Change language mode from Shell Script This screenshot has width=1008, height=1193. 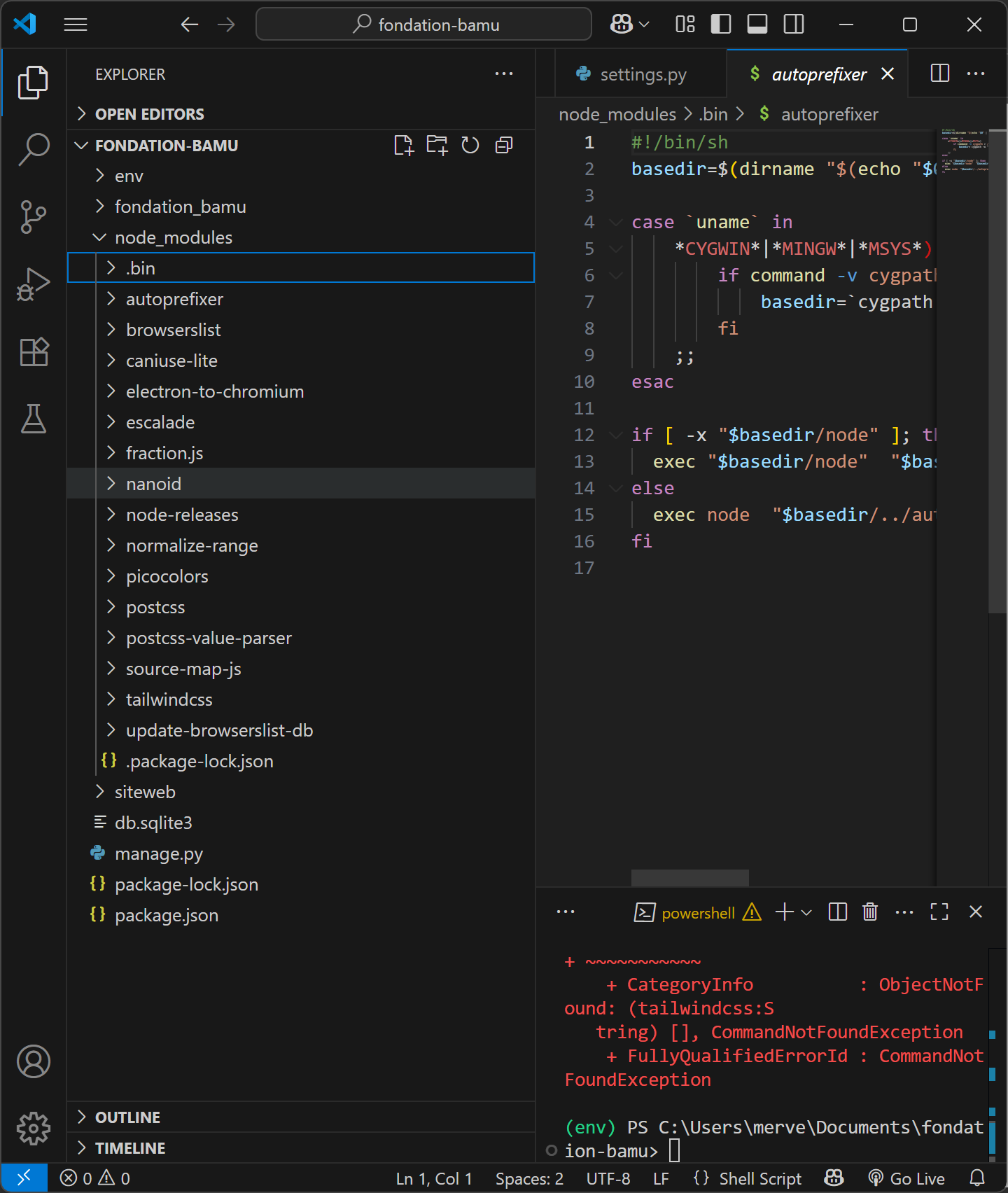(x=760, y=1178)
